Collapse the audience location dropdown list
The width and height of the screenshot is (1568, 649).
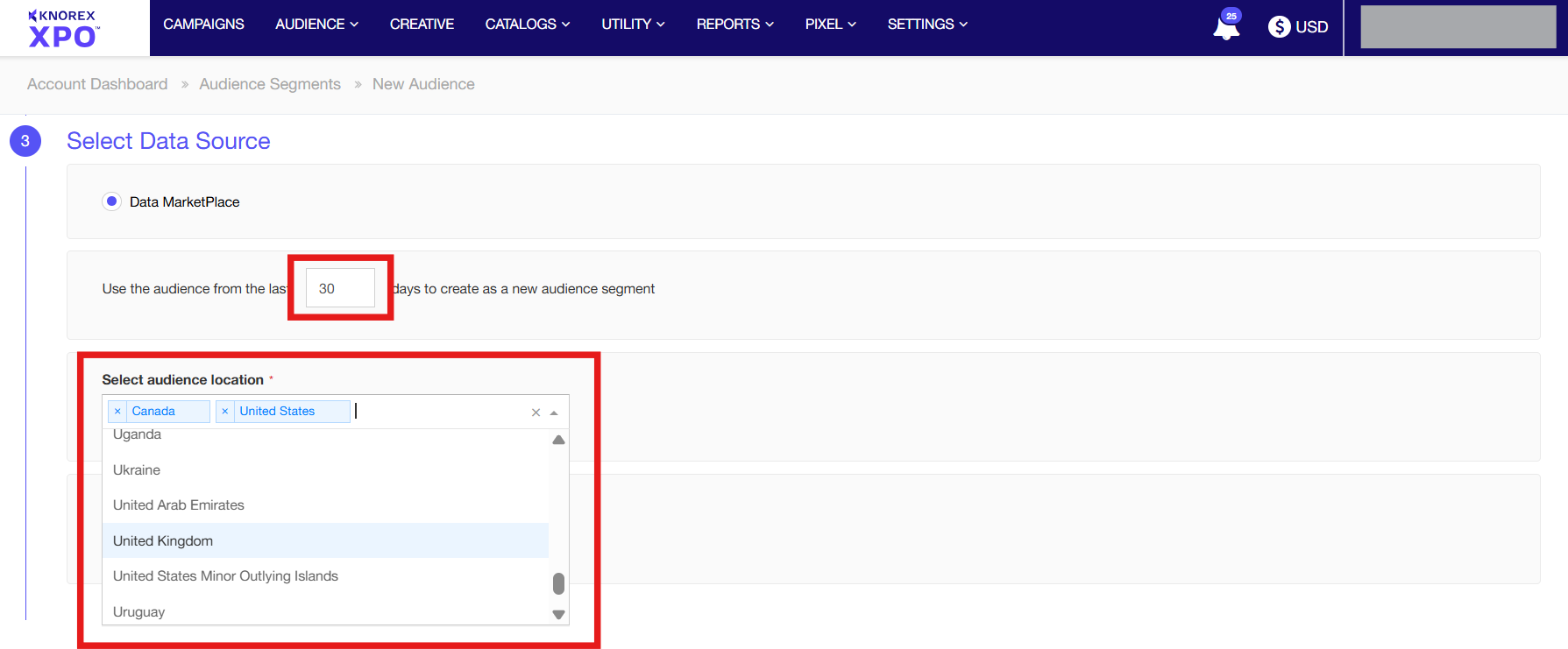pos(554,413)
